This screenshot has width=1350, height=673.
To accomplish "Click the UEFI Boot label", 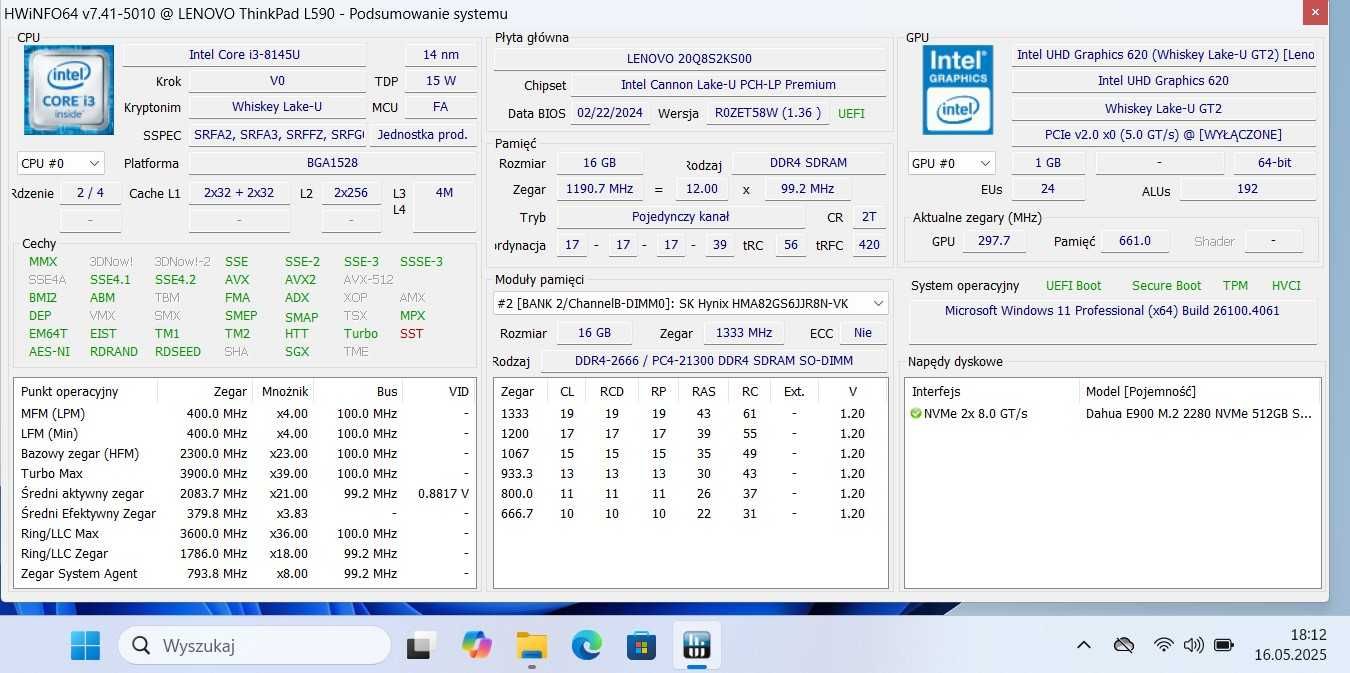I will (1073, 286).
